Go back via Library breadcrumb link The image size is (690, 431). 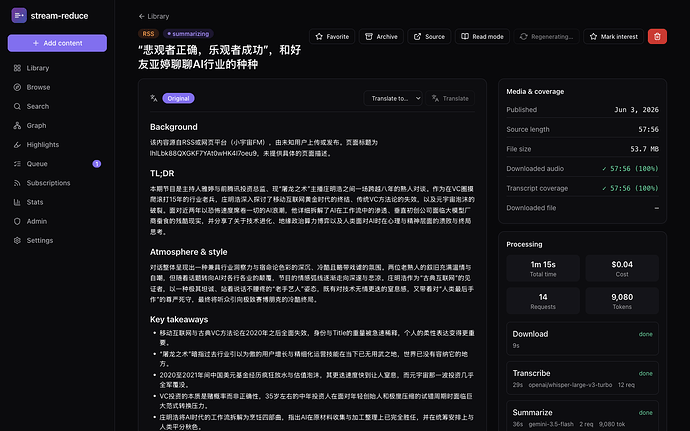(154, 16)
